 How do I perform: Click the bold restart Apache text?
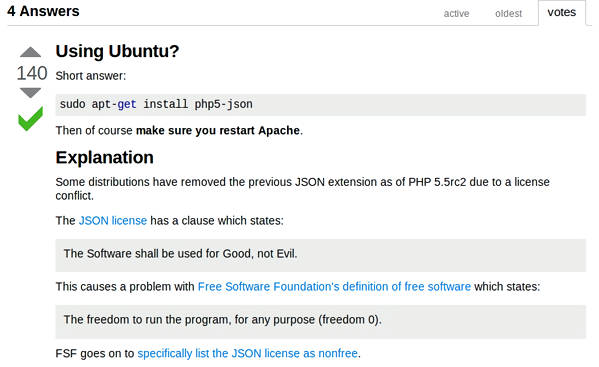tap(218, 131)
